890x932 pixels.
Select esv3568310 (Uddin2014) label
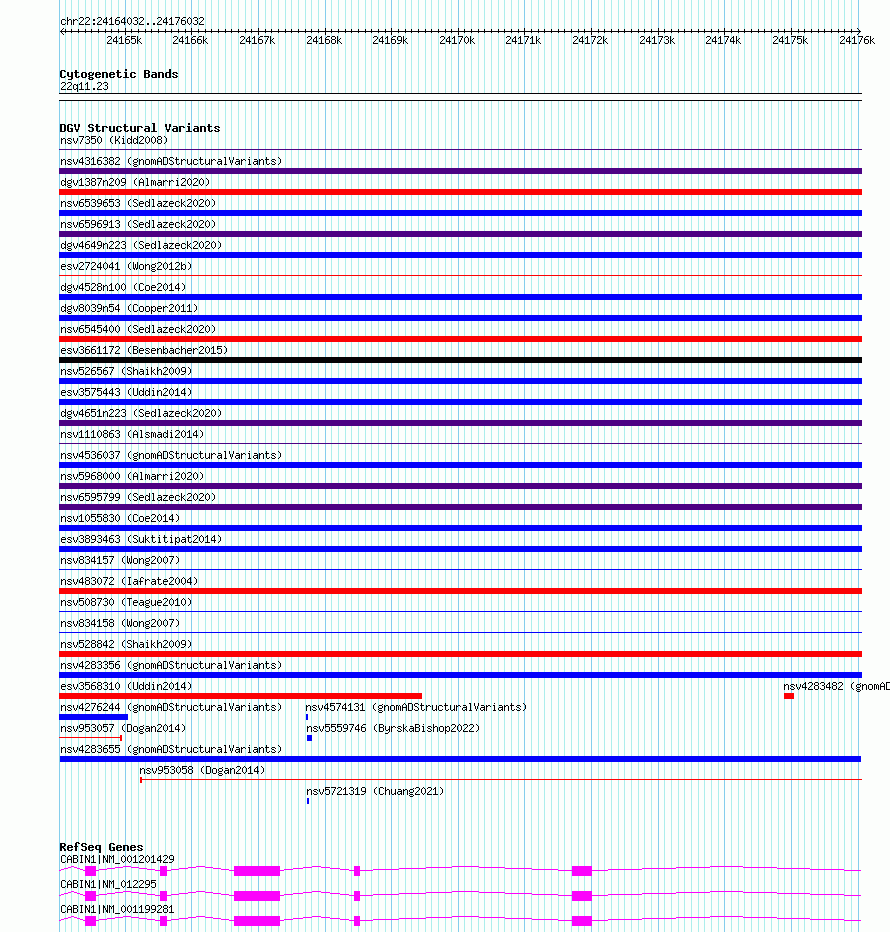click(x=126, y=687)
